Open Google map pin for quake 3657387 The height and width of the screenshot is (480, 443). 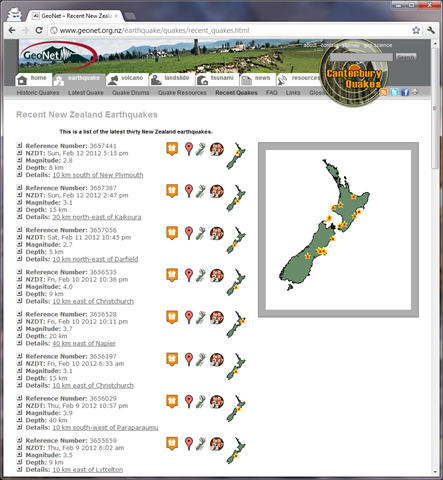[x=189, y=191]
